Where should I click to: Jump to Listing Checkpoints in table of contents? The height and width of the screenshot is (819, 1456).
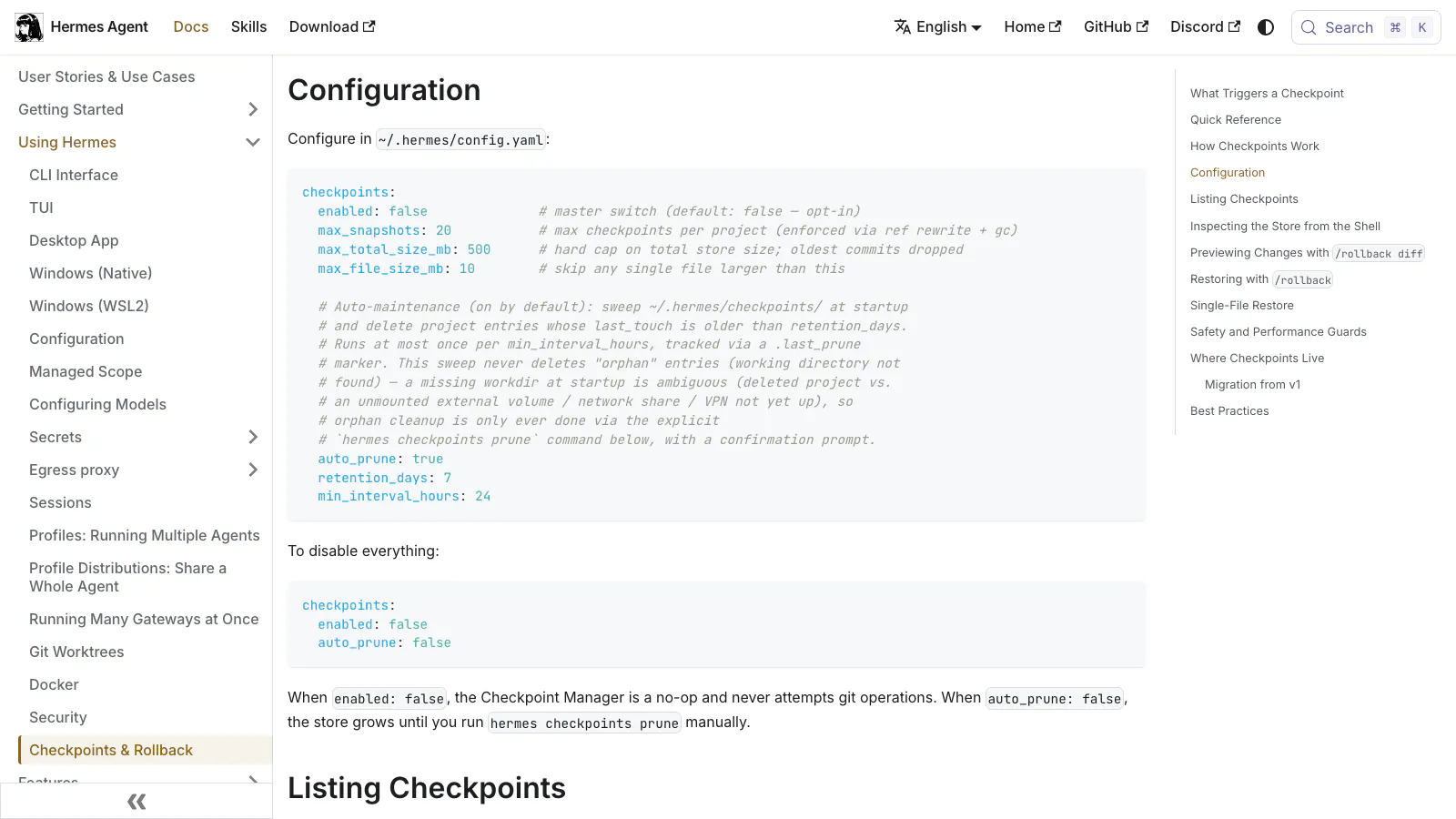1244,198
